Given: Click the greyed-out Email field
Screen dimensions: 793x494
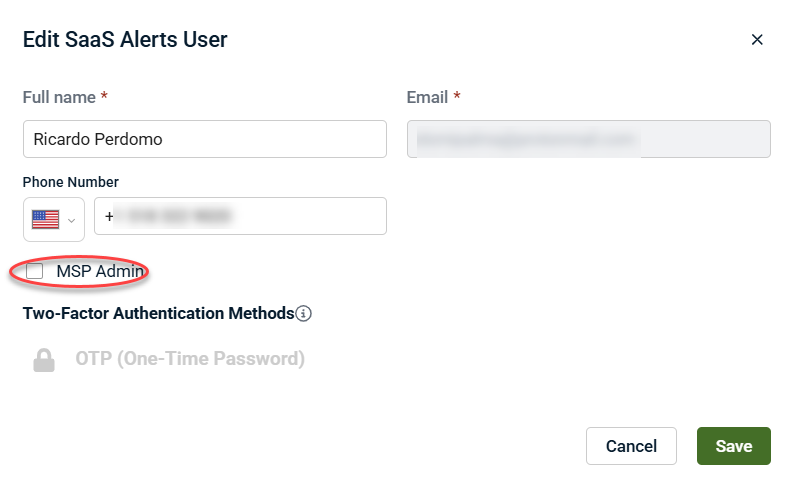Looking at the screenshot, I should pos(588,139).
